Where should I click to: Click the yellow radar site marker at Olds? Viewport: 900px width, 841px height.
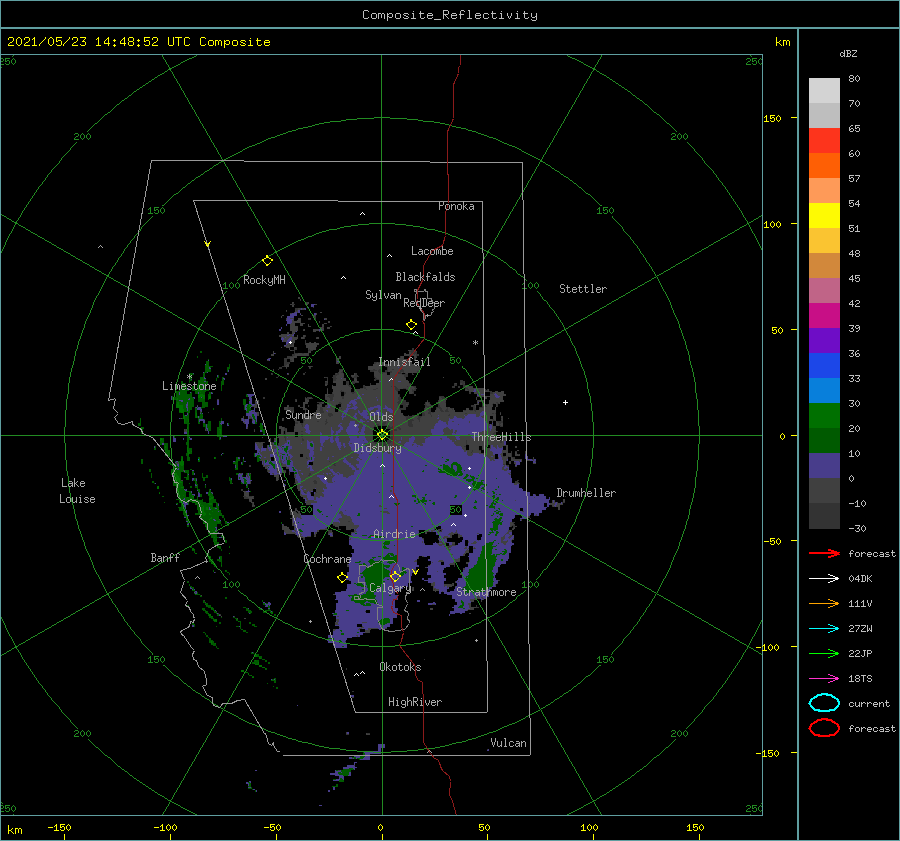[x=382, y=435]
